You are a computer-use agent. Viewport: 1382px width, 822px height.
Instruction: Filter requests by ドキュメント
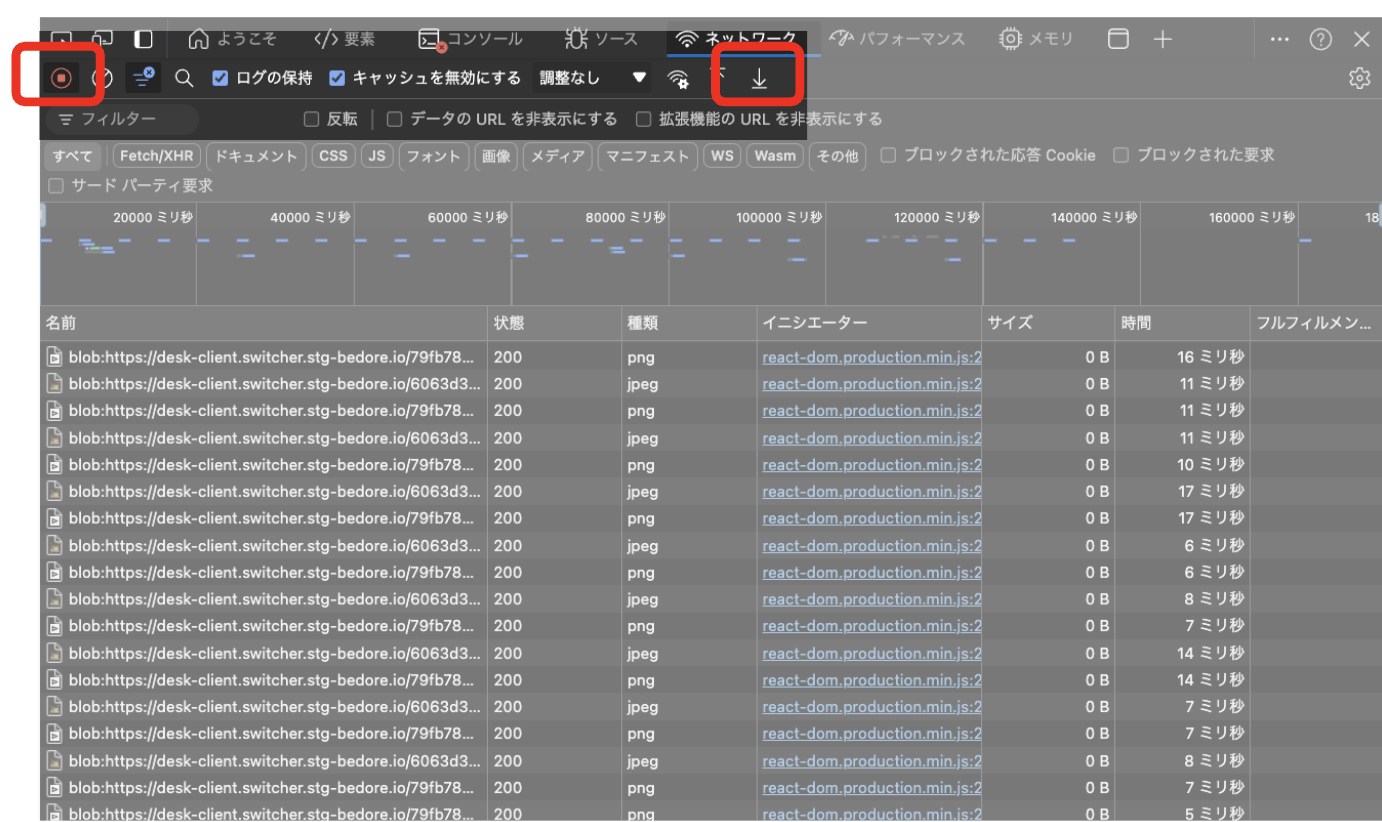tap(256, 156)
